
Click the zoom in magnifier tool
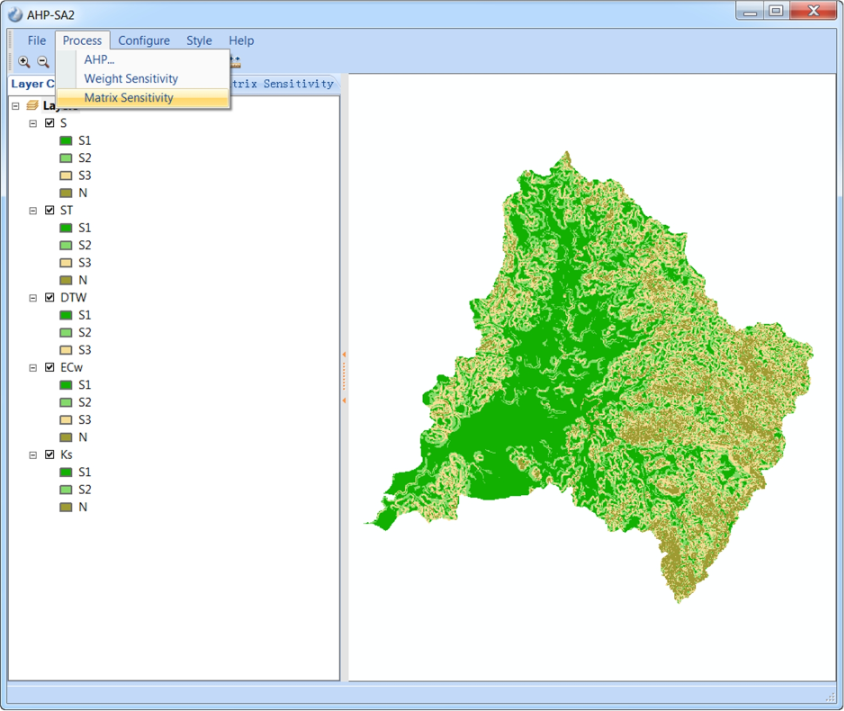[24, 61]
